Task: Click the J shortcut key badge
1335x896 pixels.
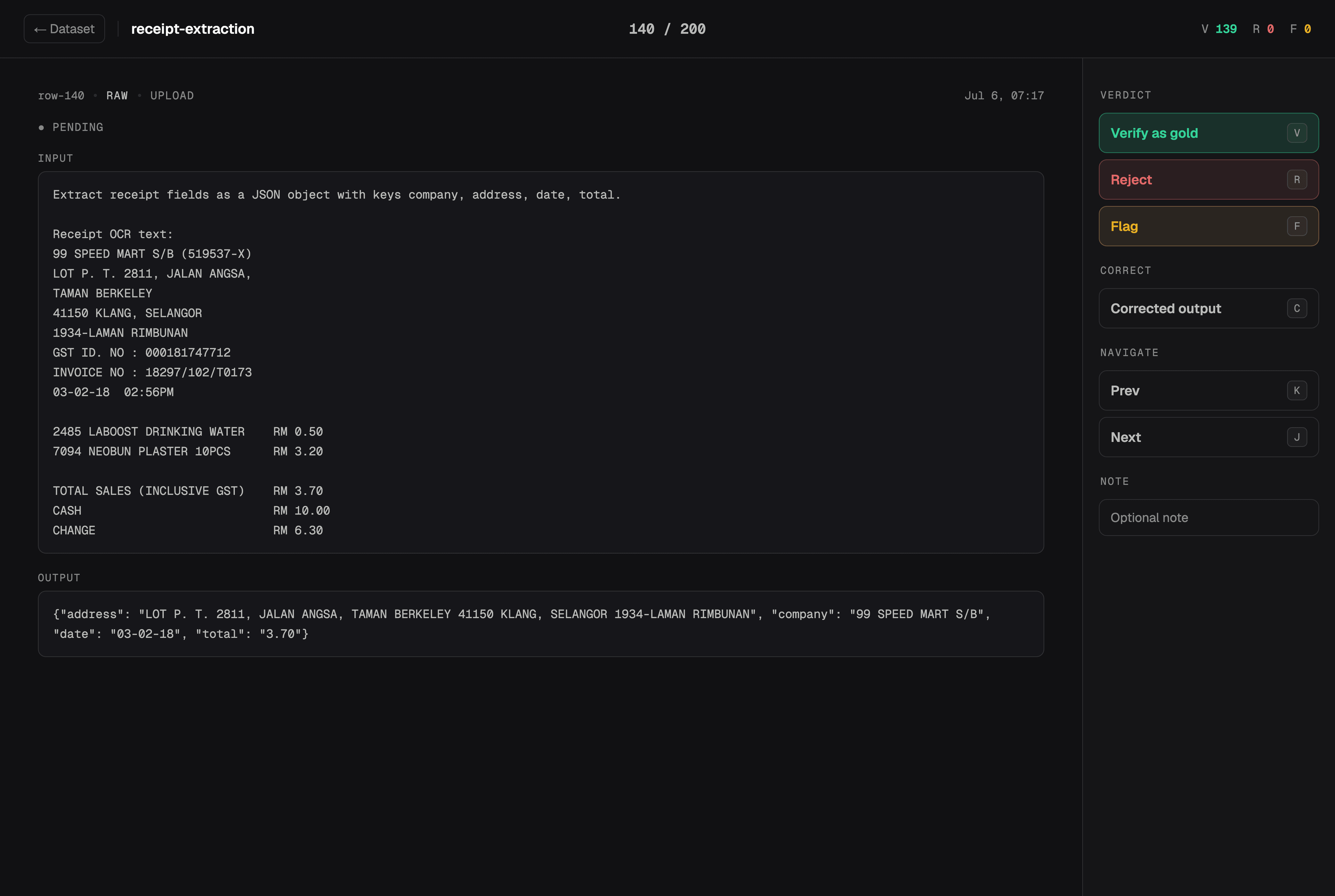Action: point(1297,437)
